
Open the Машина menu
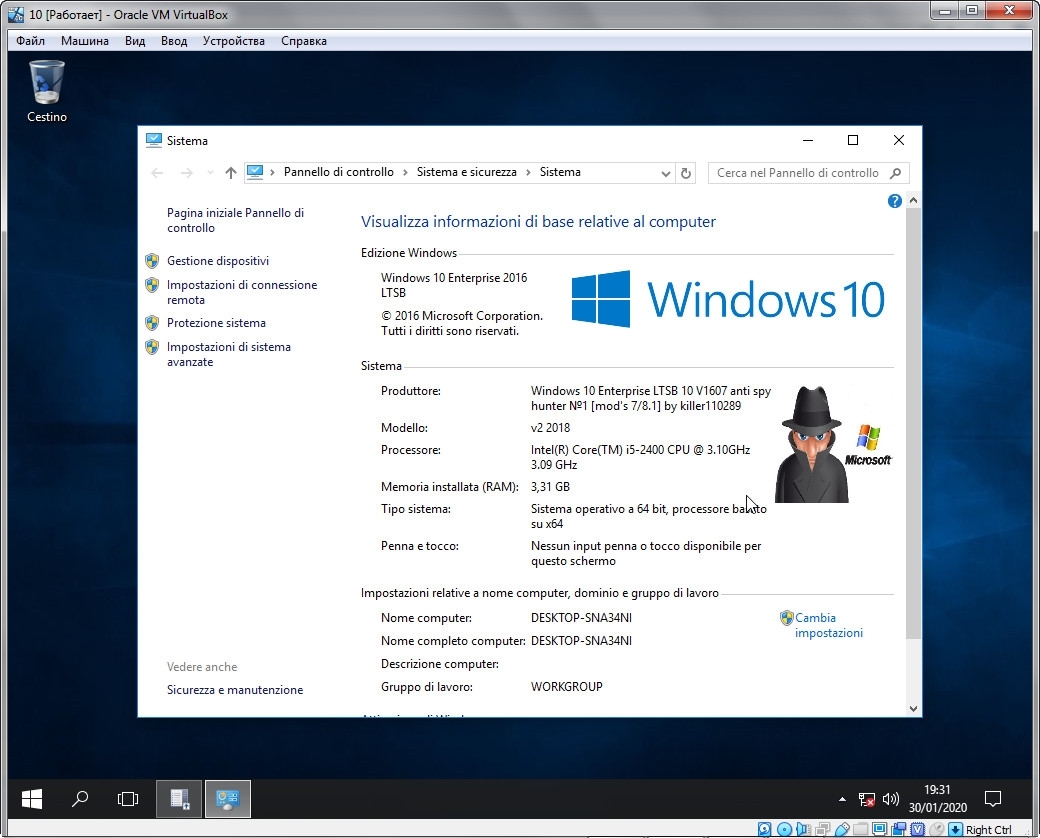85,41
